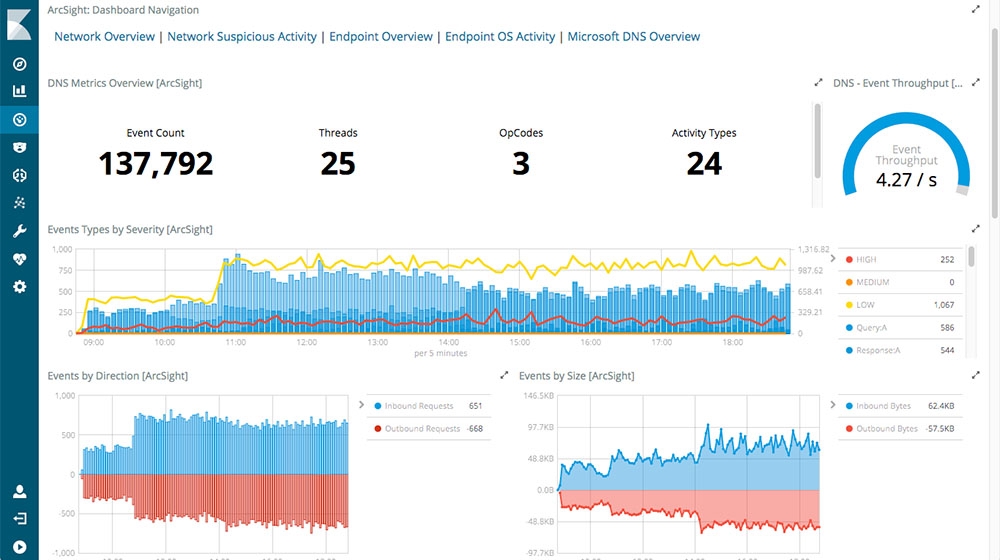The width and height of the screenshot is (1000, 560).
Task: Click Events by Direction [ArcSight] title
Action: click(117, 376)
